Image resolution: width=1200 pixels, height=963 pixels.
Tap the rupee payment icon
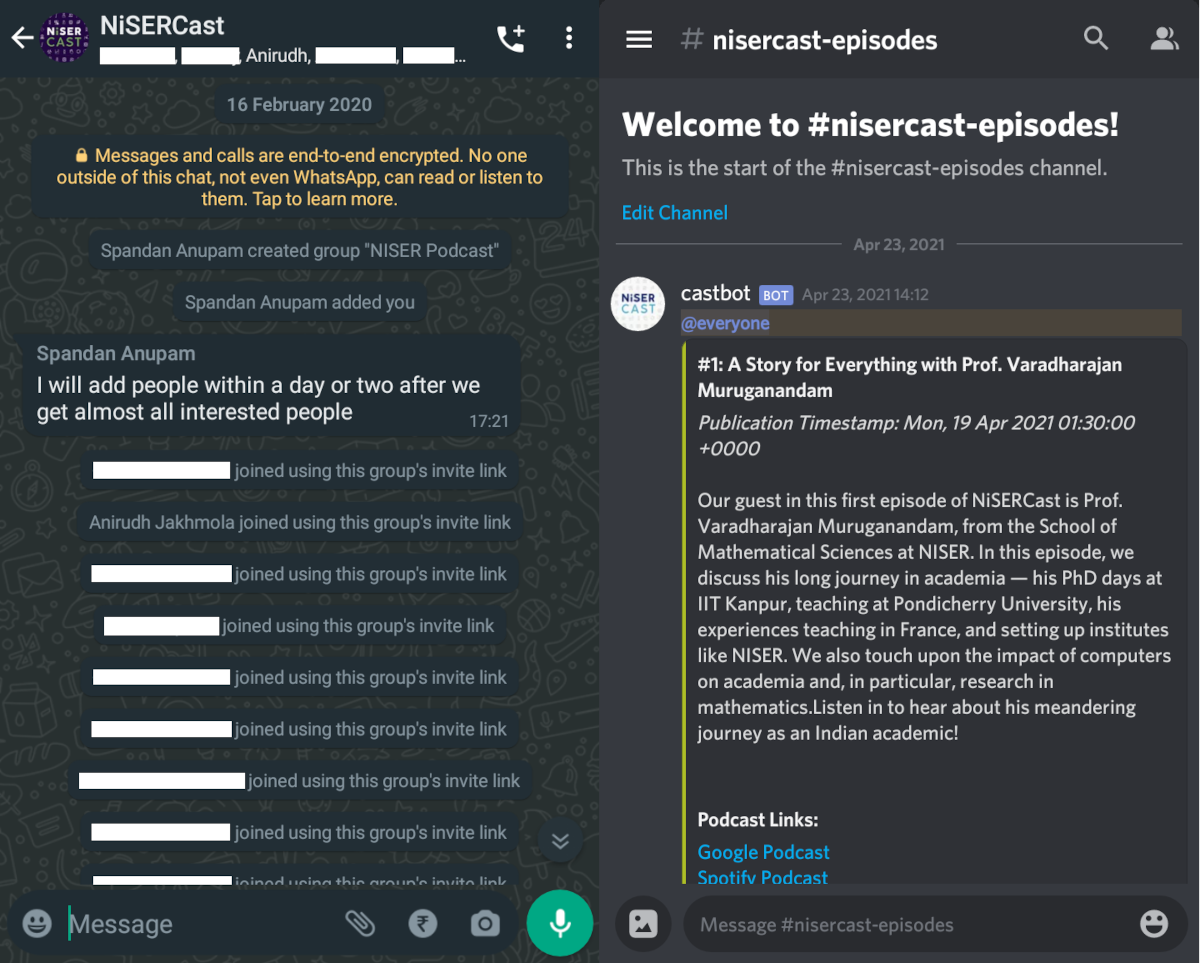click(x=423, y=923)
